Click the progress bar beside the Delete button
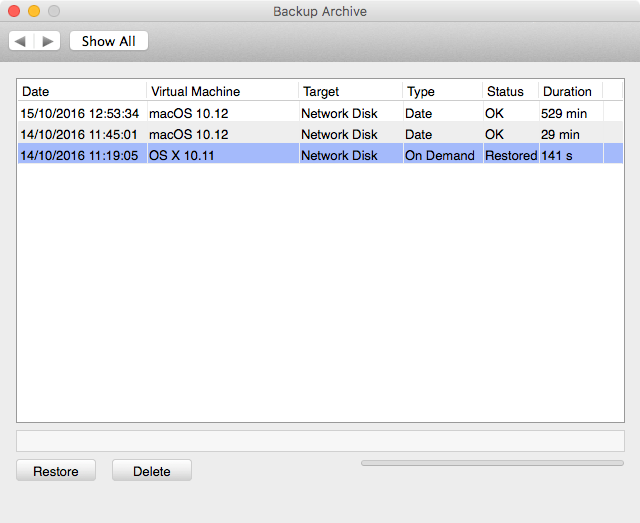 (x=492, y=463)
